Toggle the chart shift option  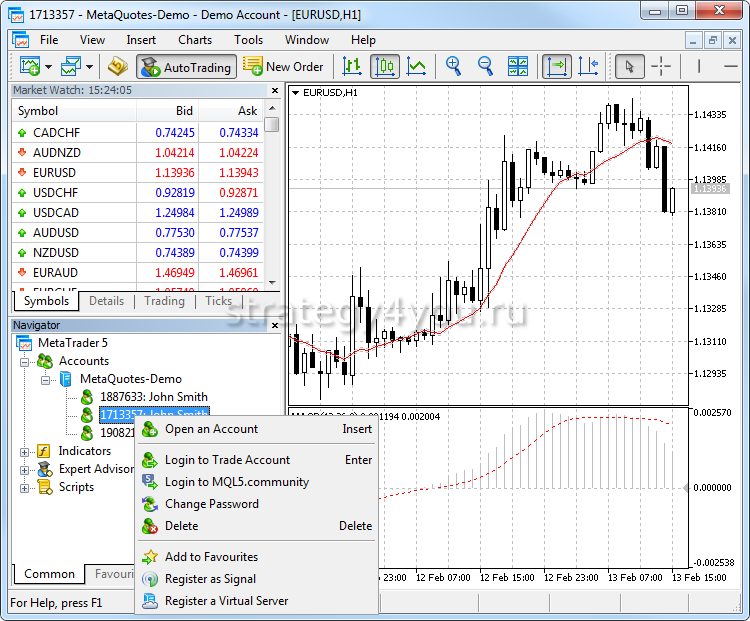tap(588, 66)
